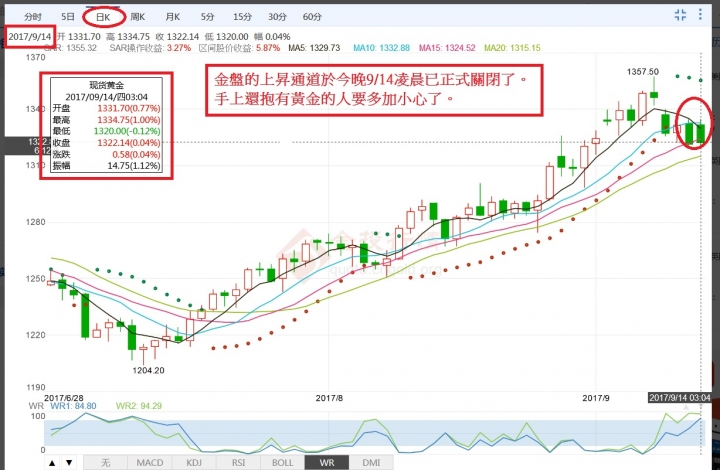Click the 2017/9/14 date label

pyautogui.click(x=30, y=37)
